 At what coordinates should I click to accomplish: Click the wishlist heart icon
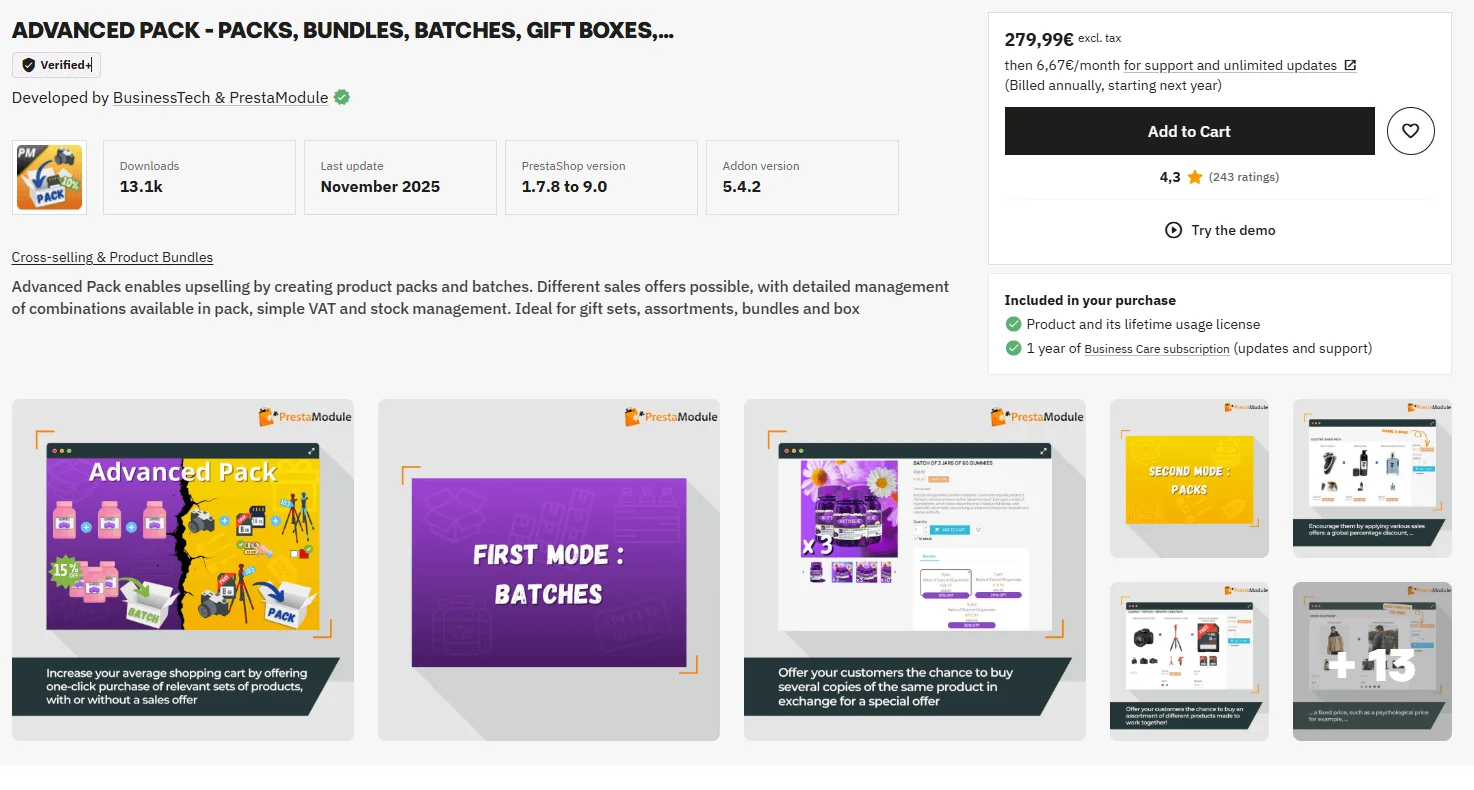[x=1410, y=131]
